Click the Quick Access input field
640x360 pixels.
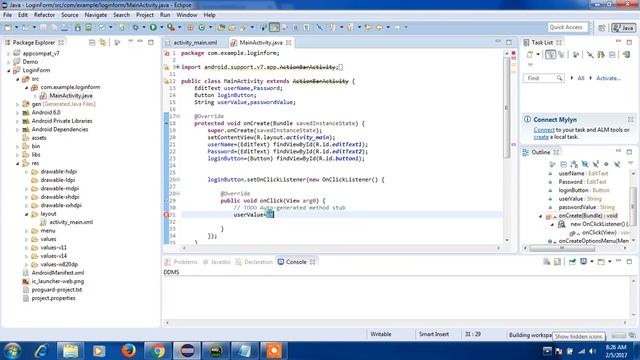pyautogui.click(x=568, y=27)
